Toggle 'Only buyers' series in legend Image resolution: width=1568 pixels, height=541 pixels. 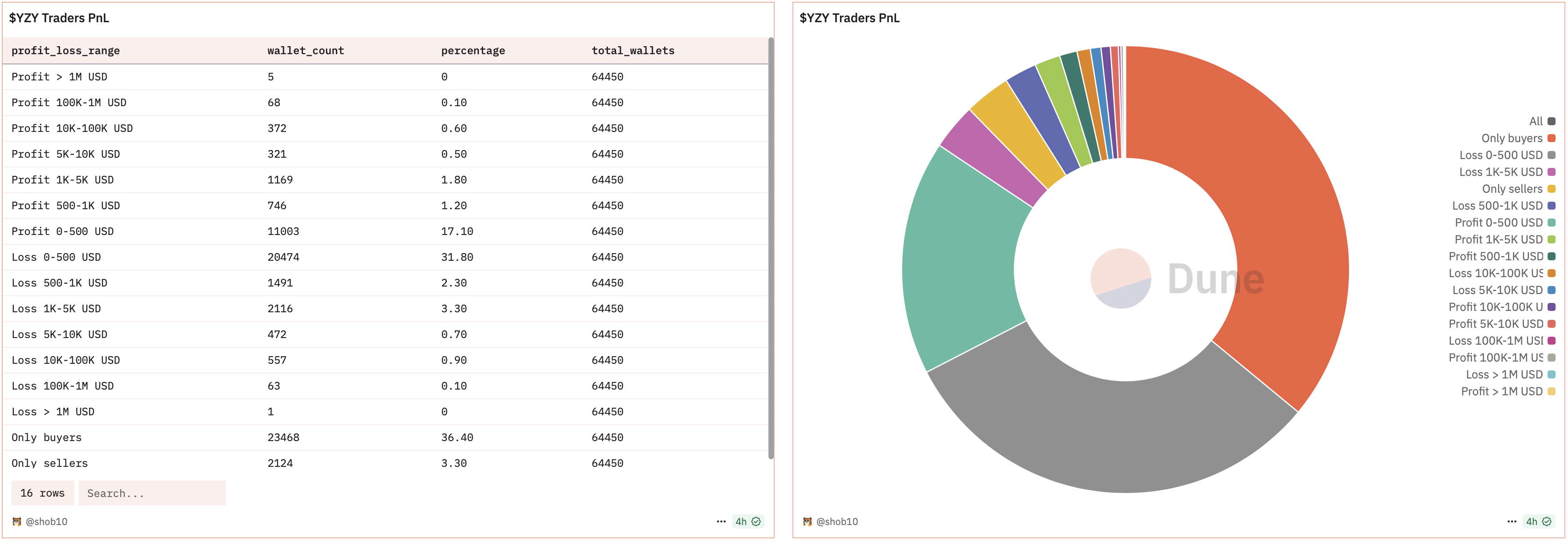(x=1512, y=138)
